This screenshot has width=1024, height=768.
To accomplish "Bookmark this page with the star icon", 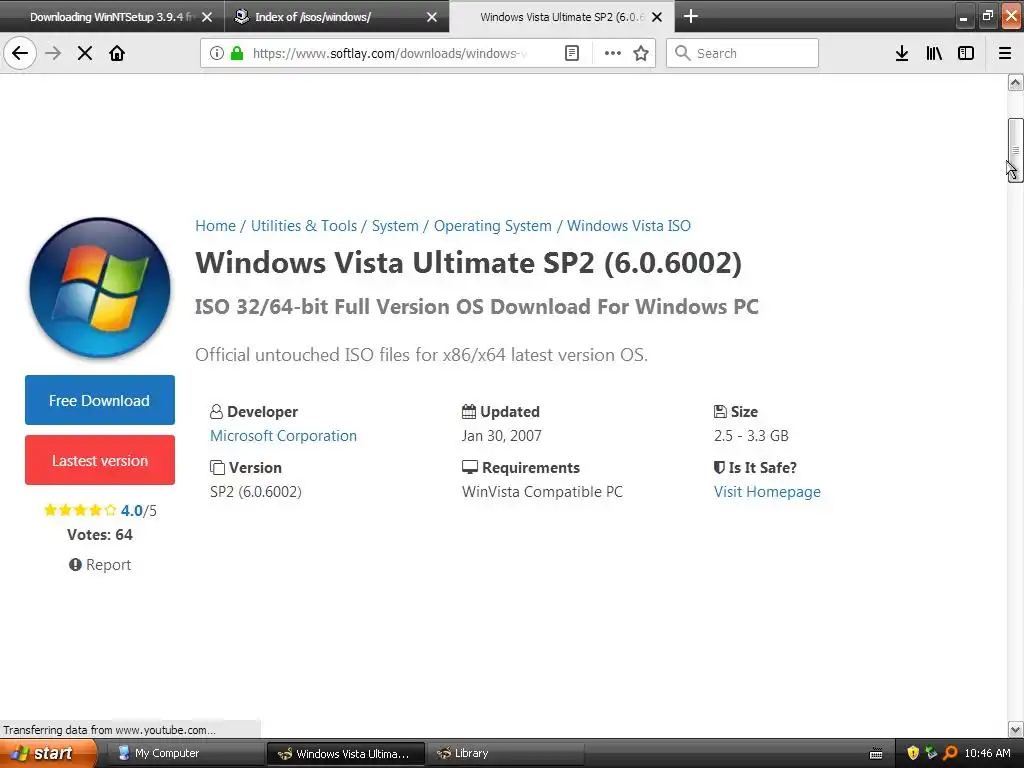I will [641, 53].
